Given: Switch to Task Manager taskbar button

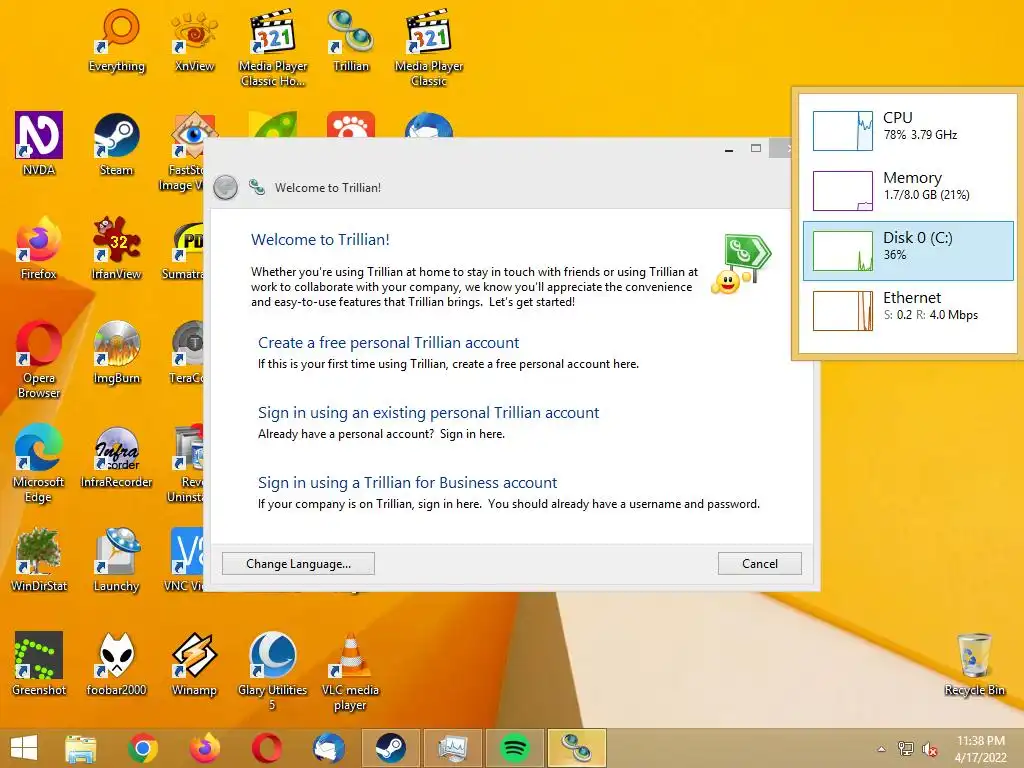Looking at the screenshot, I should point(453,748).
